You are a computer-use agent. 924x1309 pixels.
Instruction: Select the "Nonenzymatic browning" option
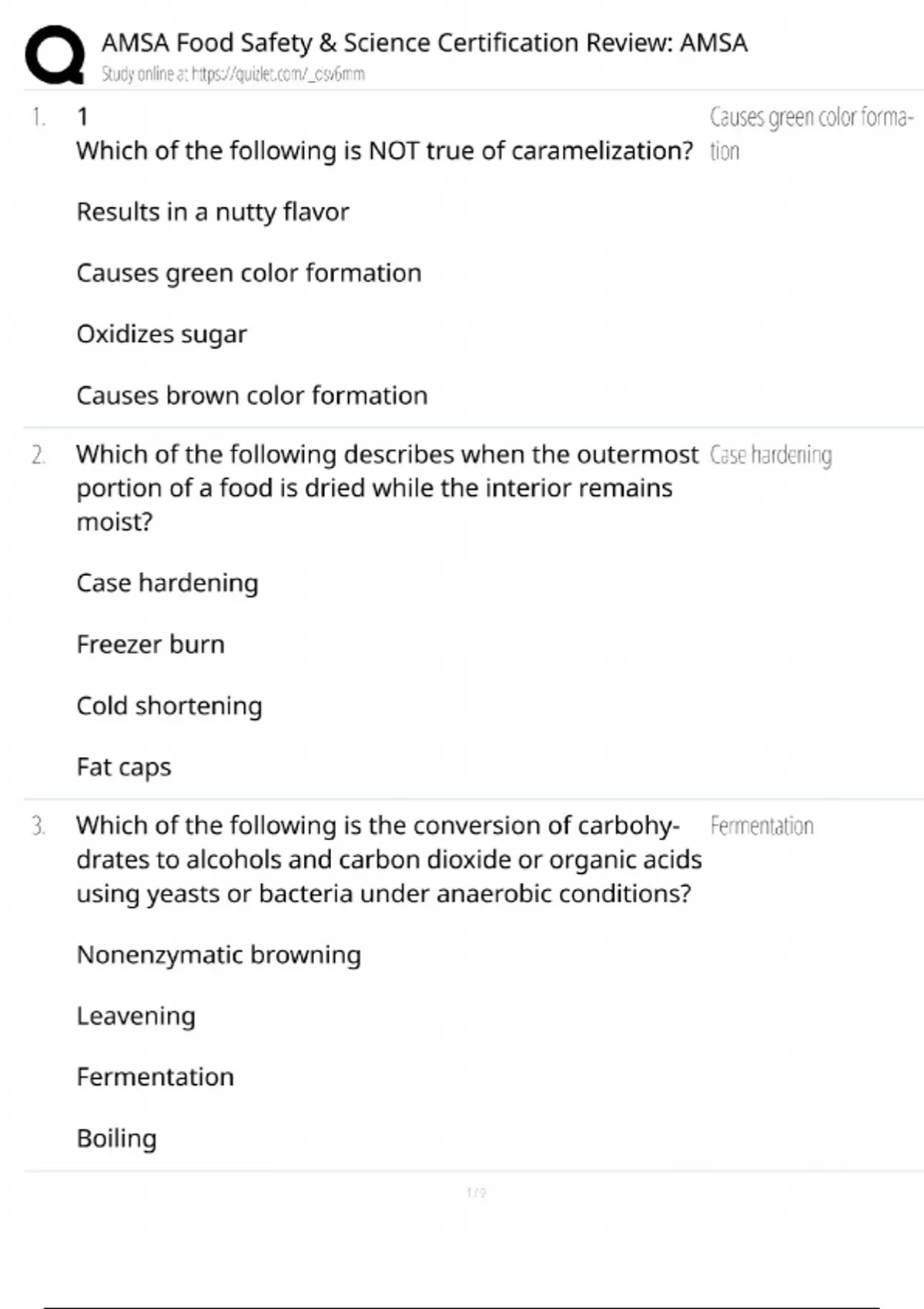click(219, 955)
